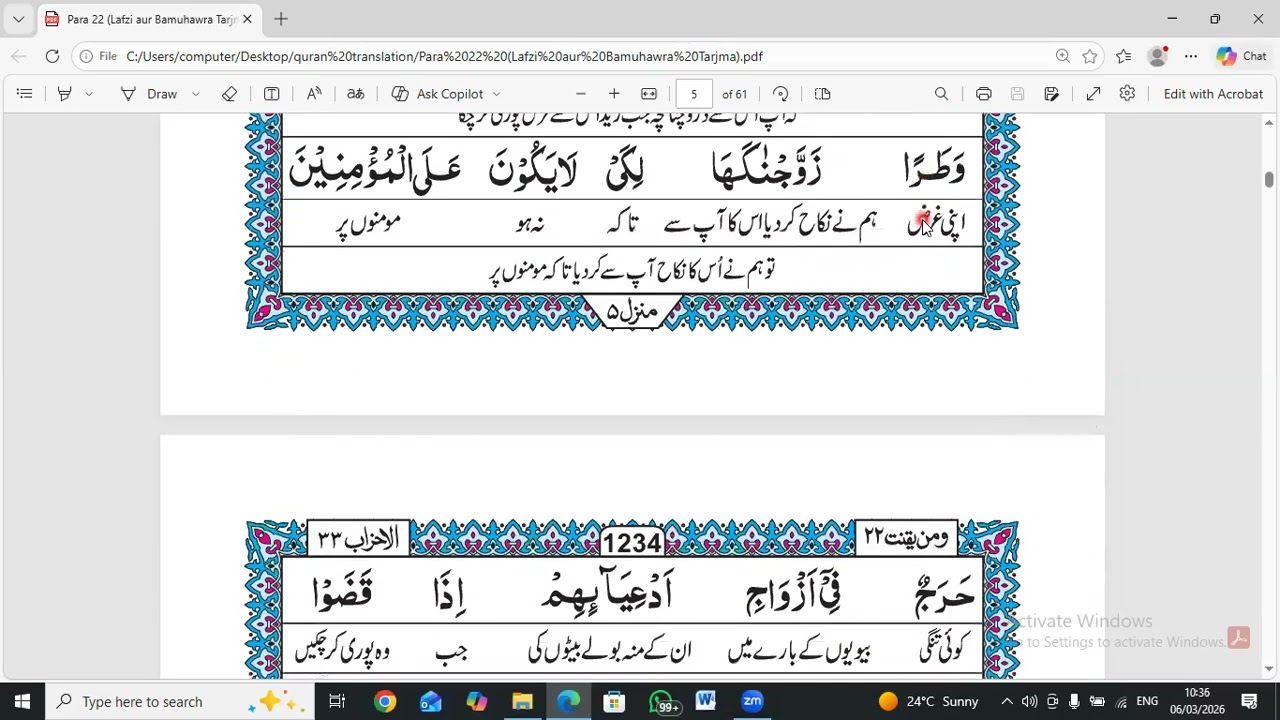Open the Windows Start menu
The width and height of the screenshot is (1280, 720).
[x=23, y=701]
